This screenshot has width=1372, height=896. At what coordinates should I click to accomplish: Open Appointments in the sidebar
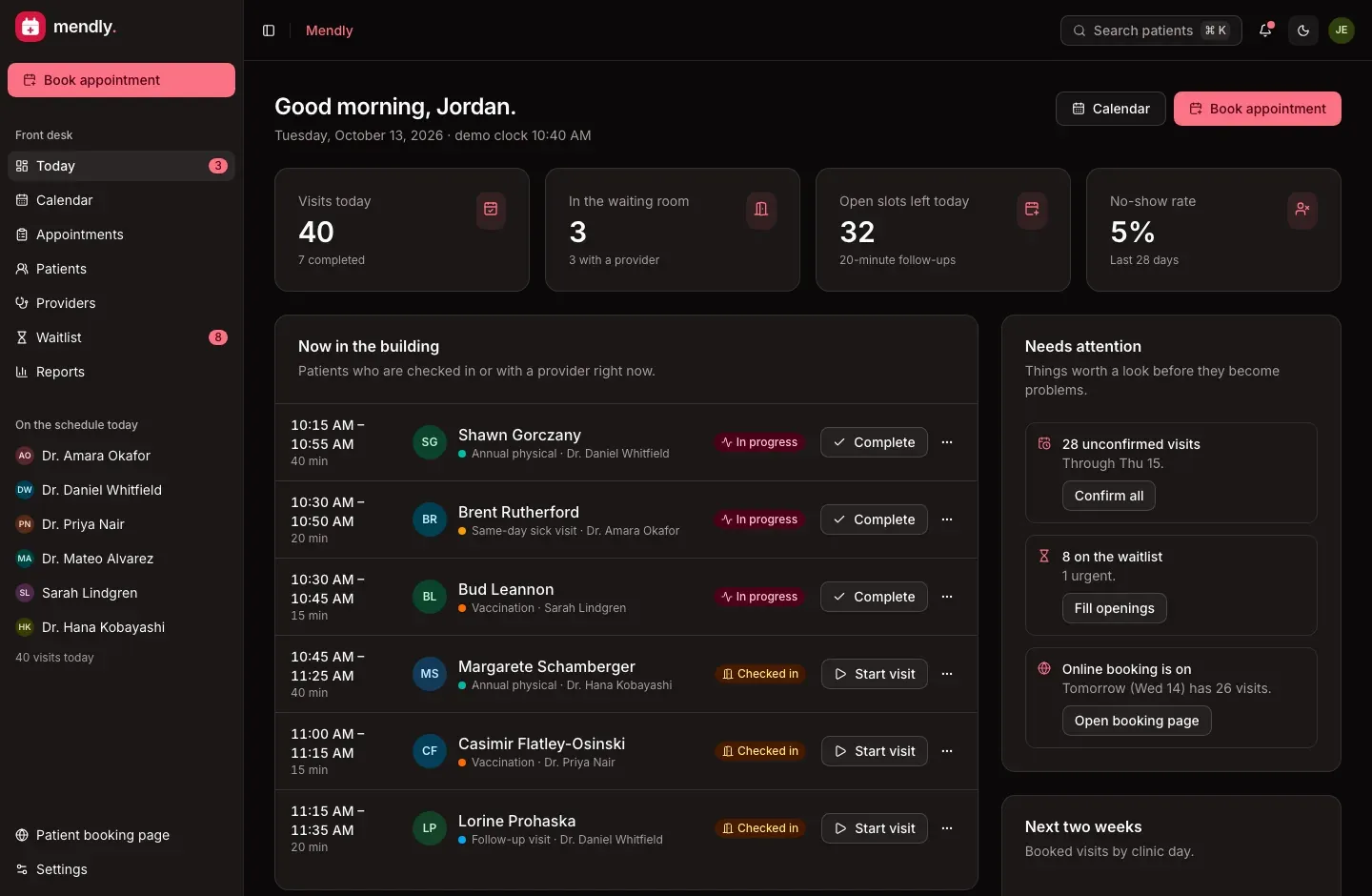click(121, 234)
